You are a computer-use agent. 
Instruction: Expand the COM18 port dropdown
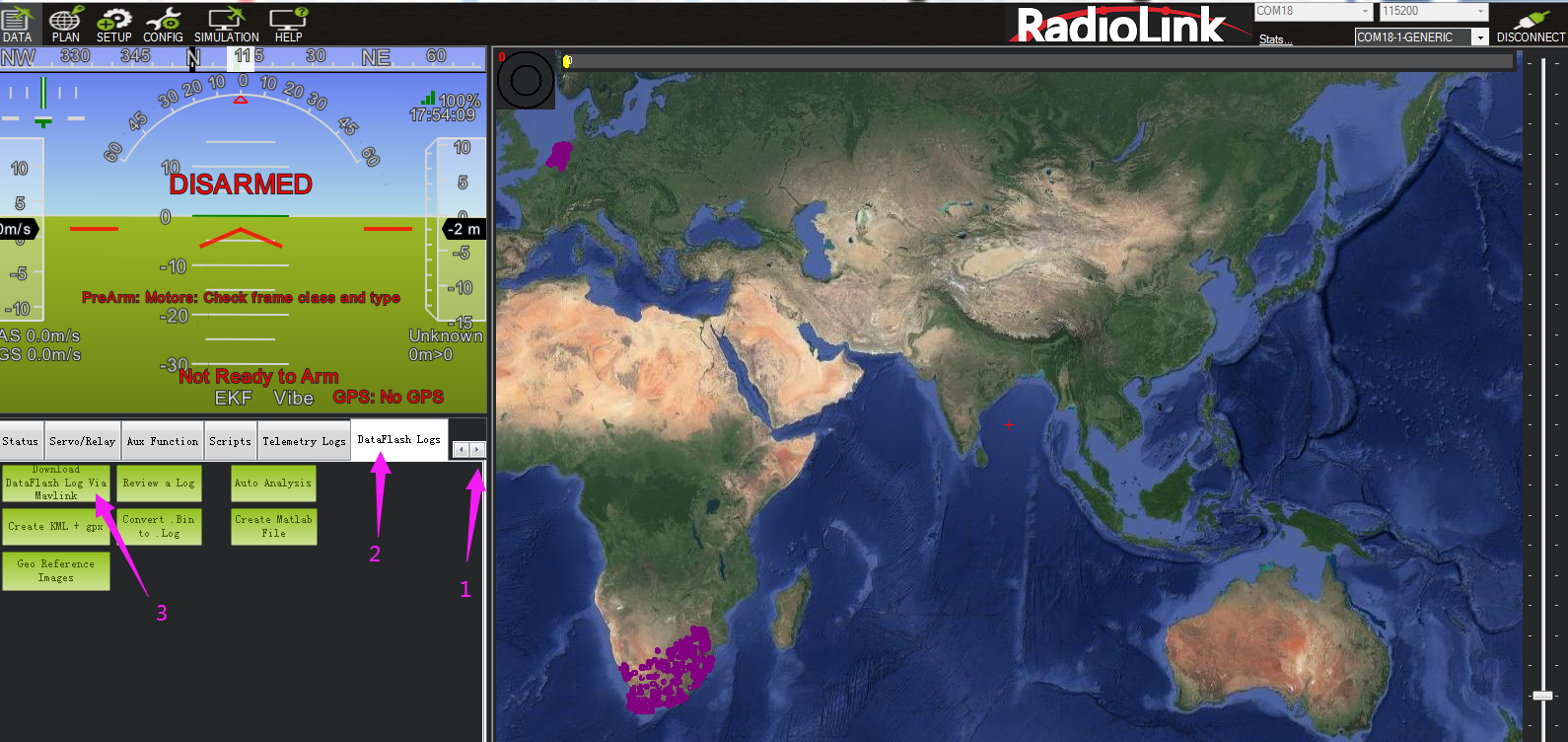pyautogui.click(x=1365, y=11)
